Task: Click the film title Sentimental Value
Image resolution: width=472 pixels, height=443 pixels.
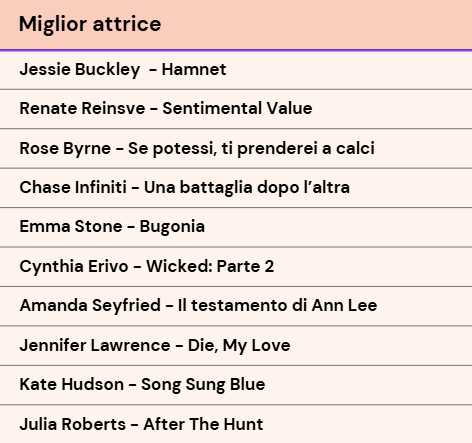Action: [237, 108]
